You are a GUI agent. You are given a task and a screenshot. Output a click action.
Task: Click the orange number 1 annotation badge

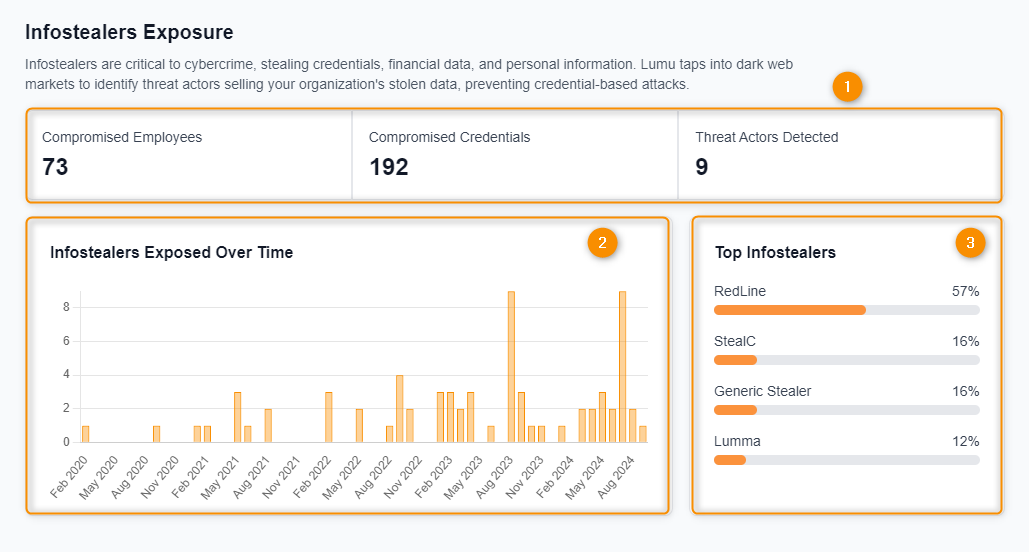coord(847,87)
